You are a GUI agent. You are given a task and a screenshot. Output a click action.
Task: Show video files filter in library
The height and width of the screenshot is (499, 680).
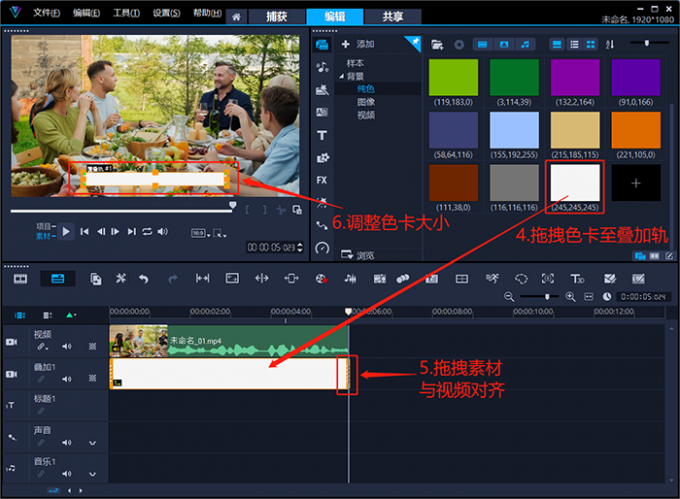(x=482, y=44)
